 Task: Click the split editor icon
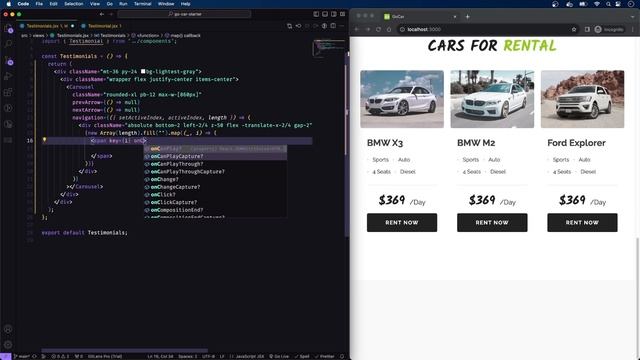[x=333, y=26]
